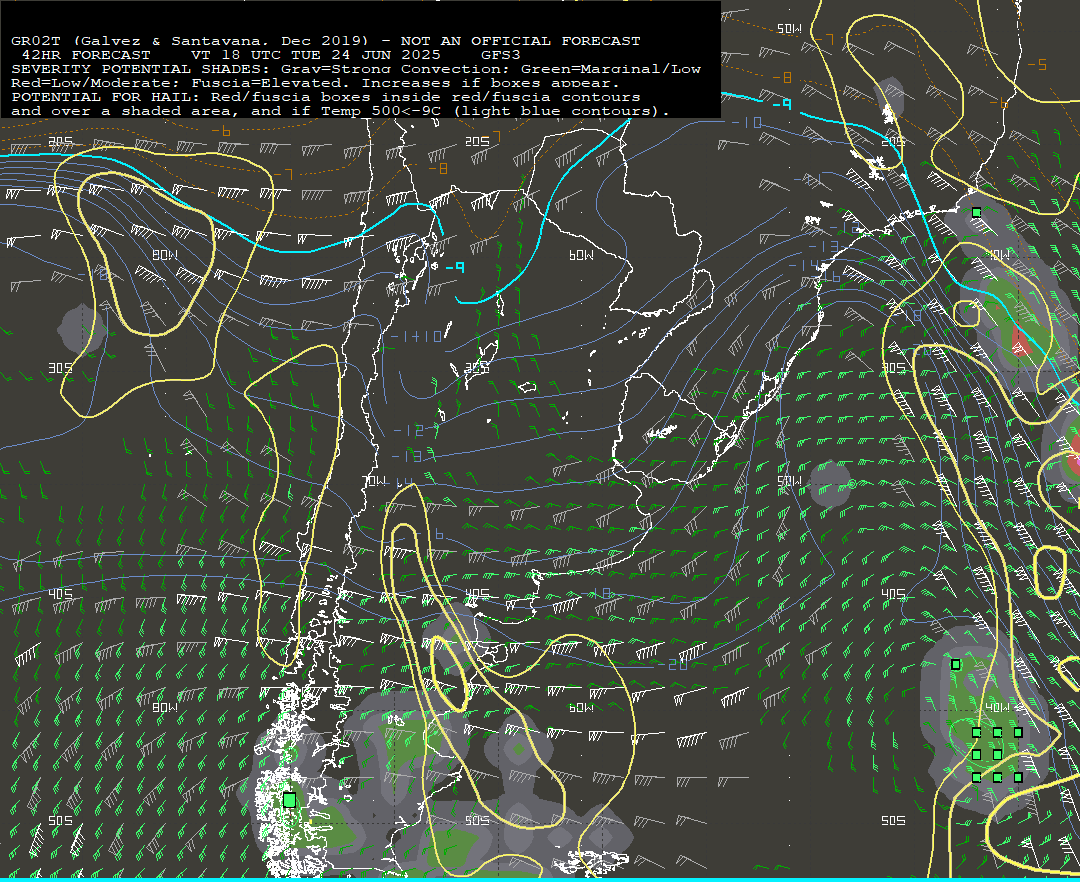Click the 70W longitude label over central Chile
The image size is (1080, 882).
point(375,481)
